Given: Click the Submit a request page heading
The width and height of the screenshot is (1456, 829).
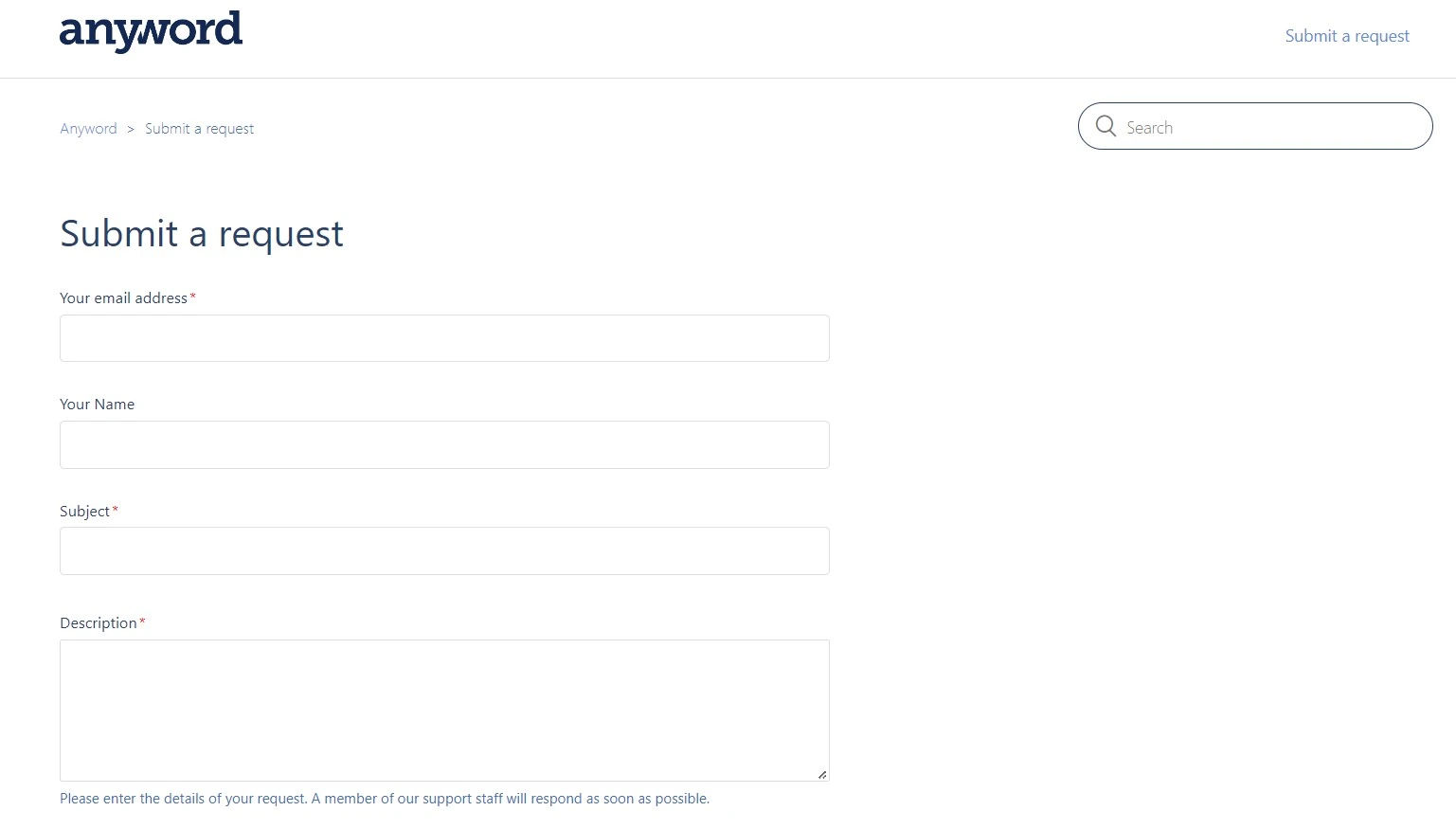Looking at the screenshot, I should click(202, 233).
